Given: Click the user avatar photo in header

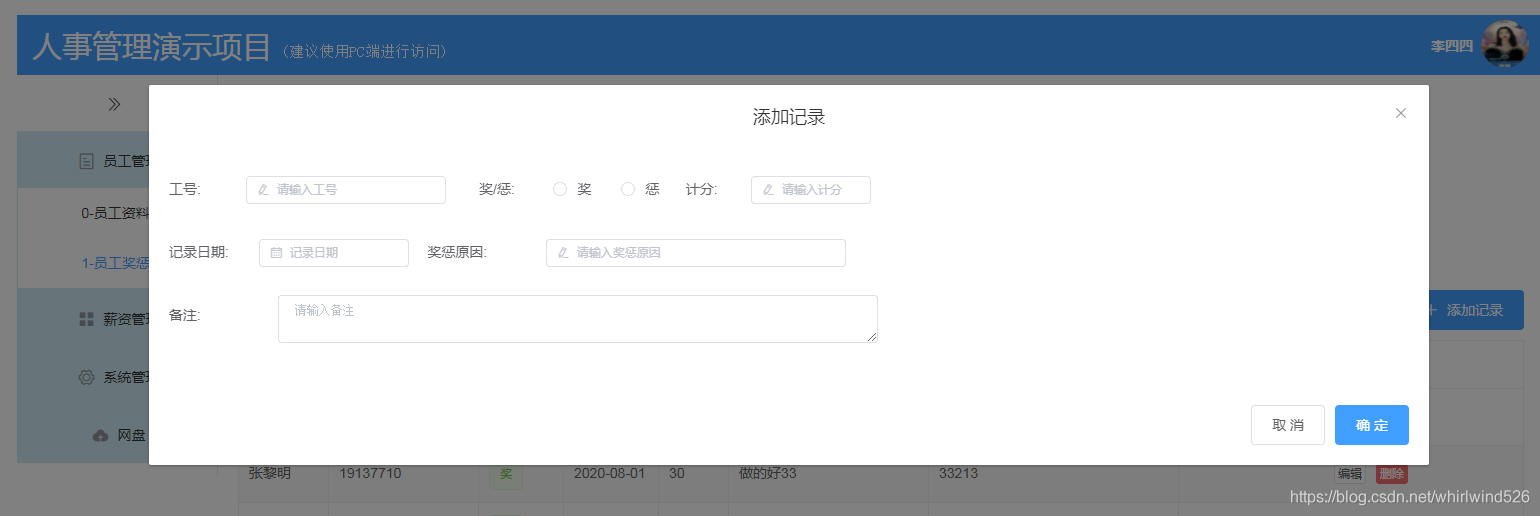Looking at the screenshot, I should (x=1504, y=45).
